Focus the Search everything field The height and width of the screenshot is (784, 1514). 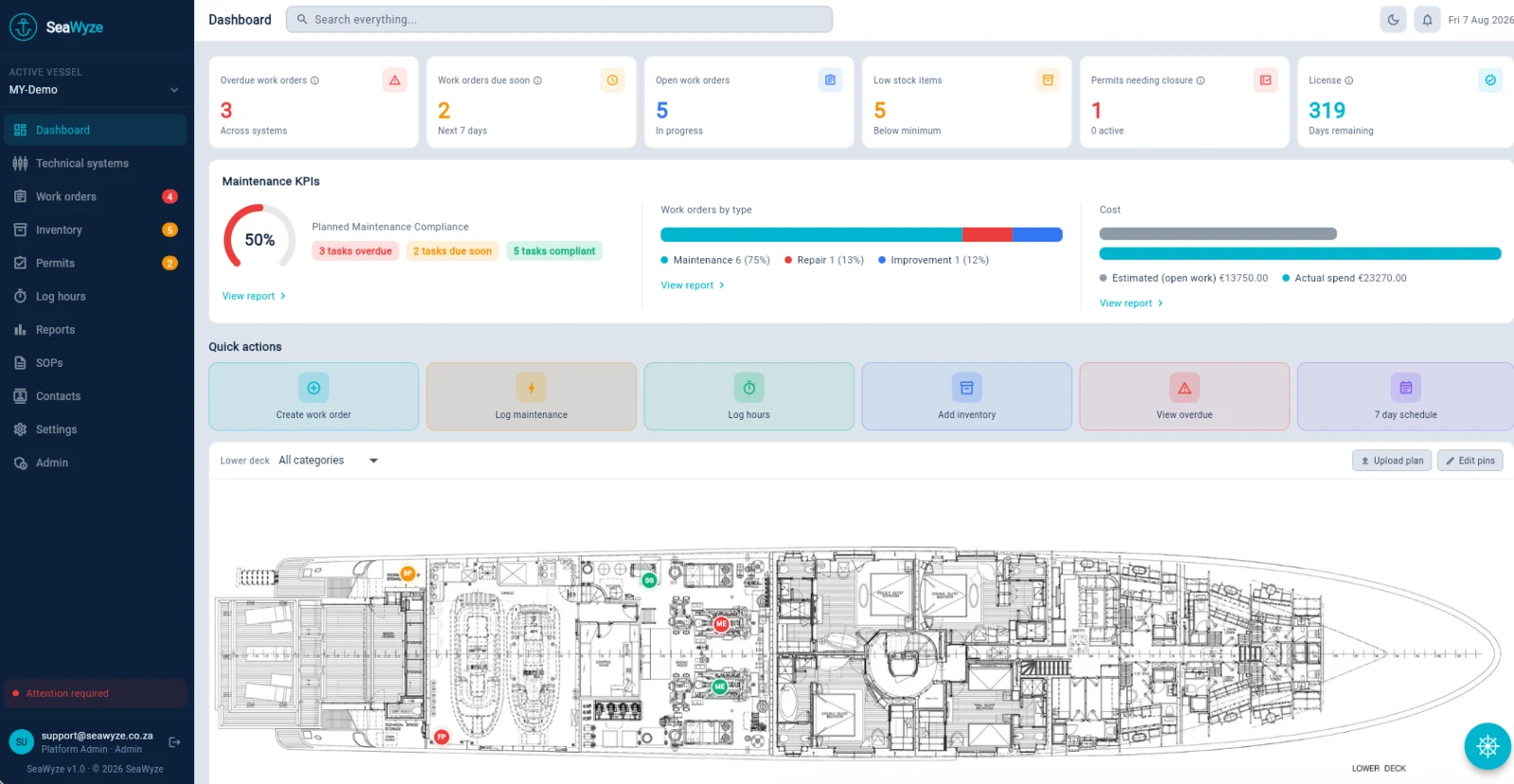(559, 19)
